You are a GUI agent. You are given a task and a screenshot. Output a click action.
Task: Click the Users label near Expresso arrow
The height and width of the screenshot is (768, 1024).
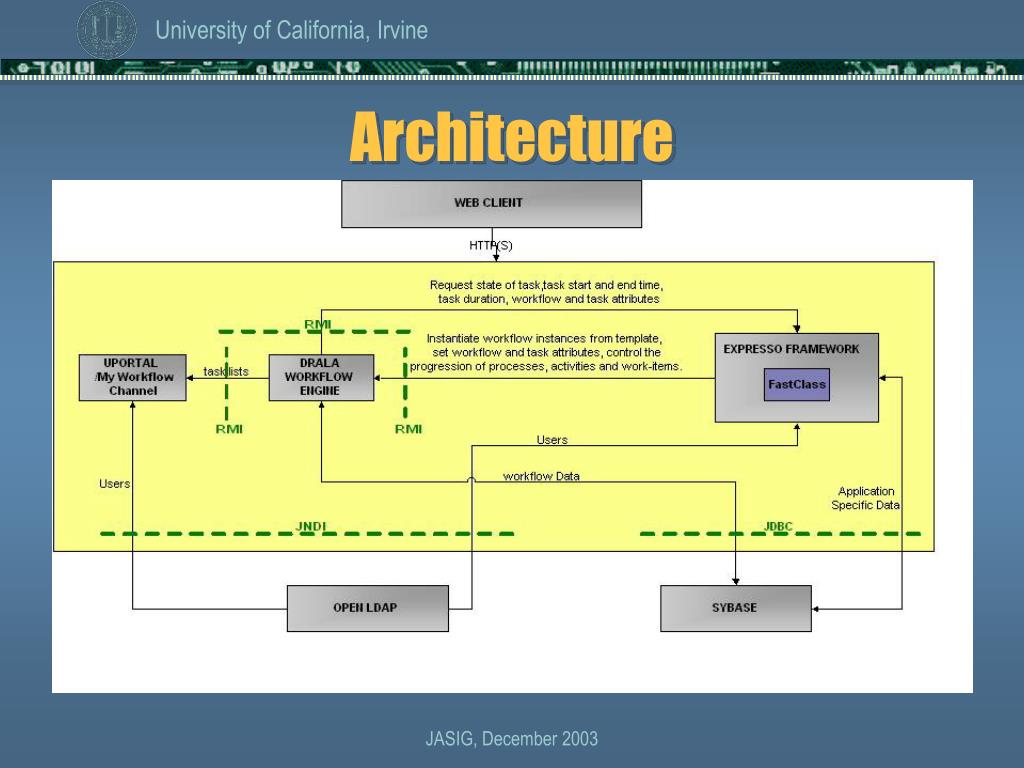pyautogui.click(x=552, y=440)
